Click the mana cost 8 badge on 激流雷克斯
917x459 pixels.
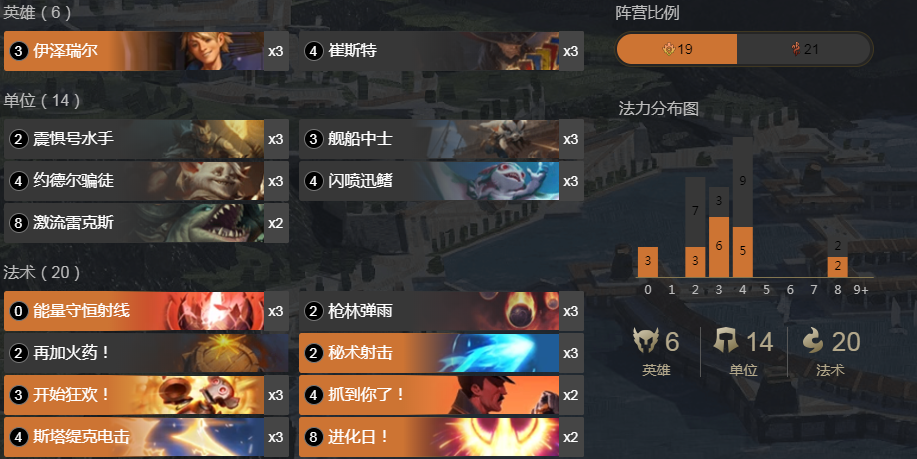(18, 223)
